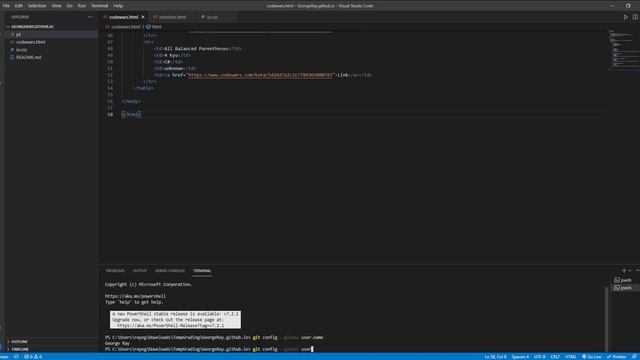Click the code minimap preview
640x360 pixels.
pyautogui.click(x=624, y=50)
